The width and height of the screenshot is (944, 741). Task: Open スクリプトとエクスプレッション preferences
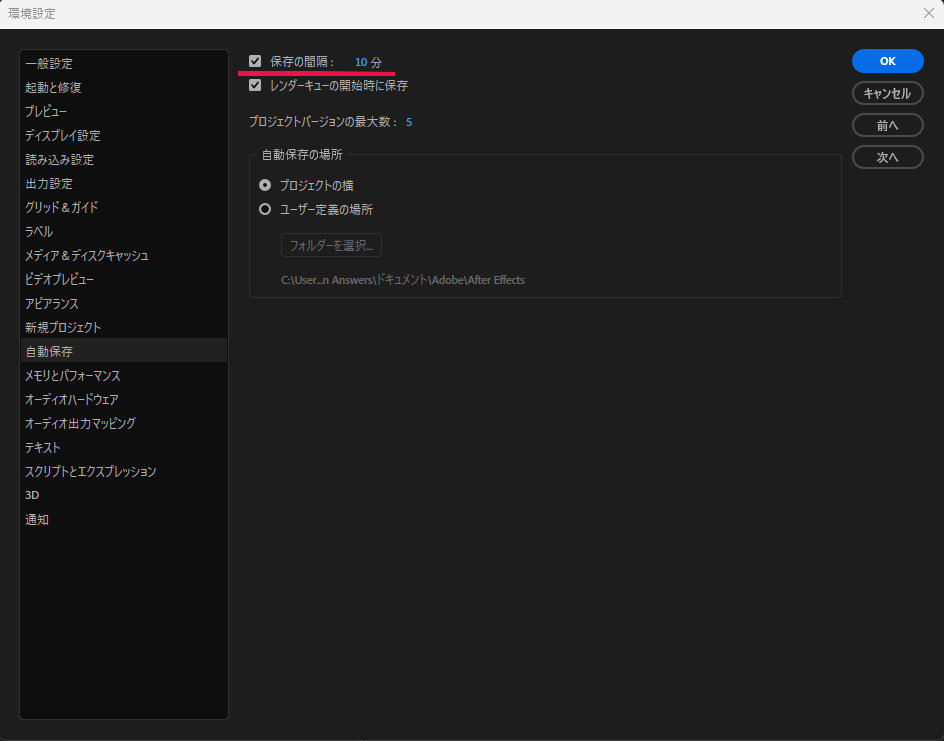pos(91,472)
